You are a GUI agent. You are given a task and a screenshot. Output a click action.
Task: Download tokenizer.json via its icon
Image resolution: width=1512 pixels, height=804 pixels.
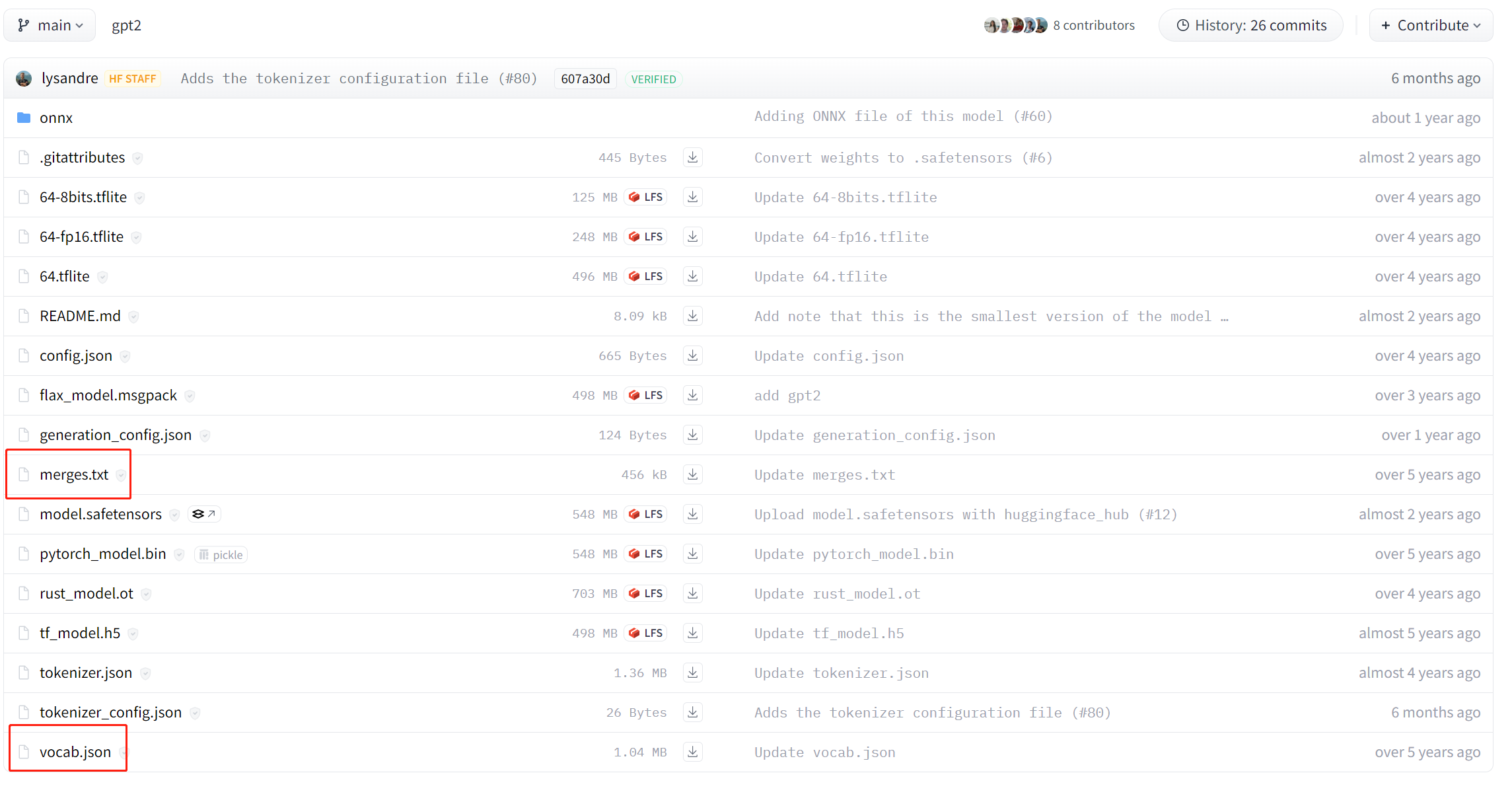click(692, 673)
